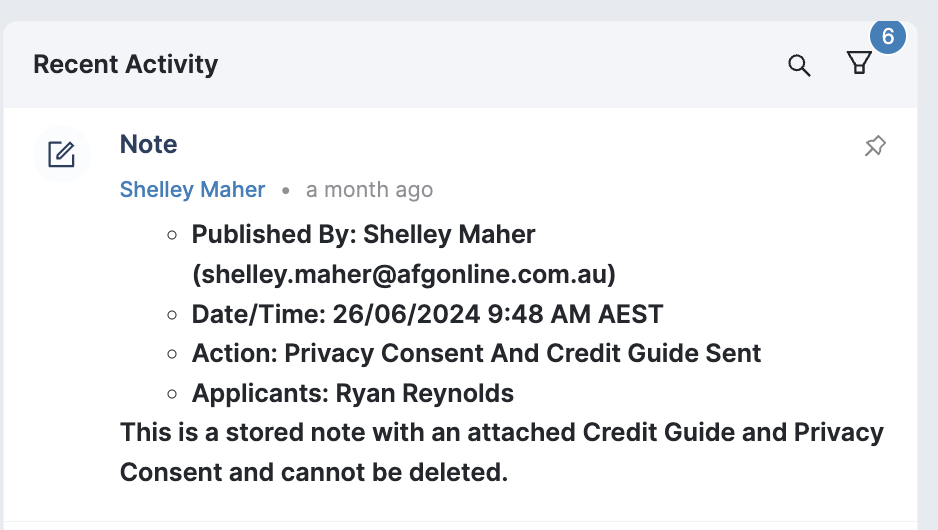Click the Date/Time 26/06/2024 line
Image resolution: width=938 pixels, height=530 pixels.
tap(427, 314)
